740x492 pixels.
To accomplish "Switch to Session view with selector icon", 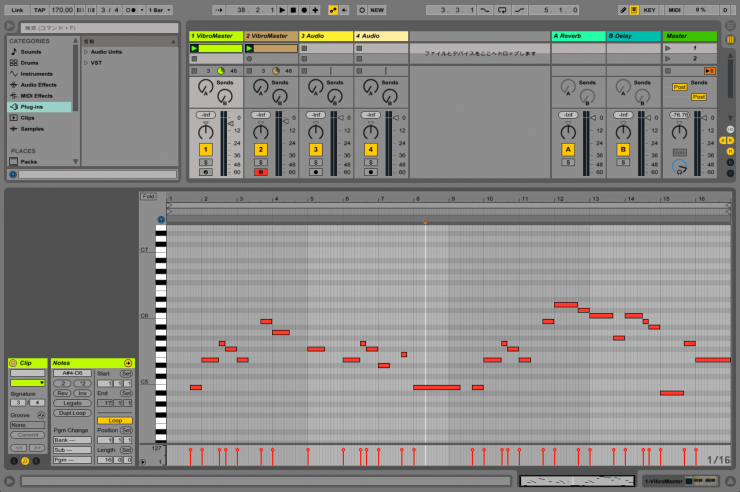I will pos(730,40).
